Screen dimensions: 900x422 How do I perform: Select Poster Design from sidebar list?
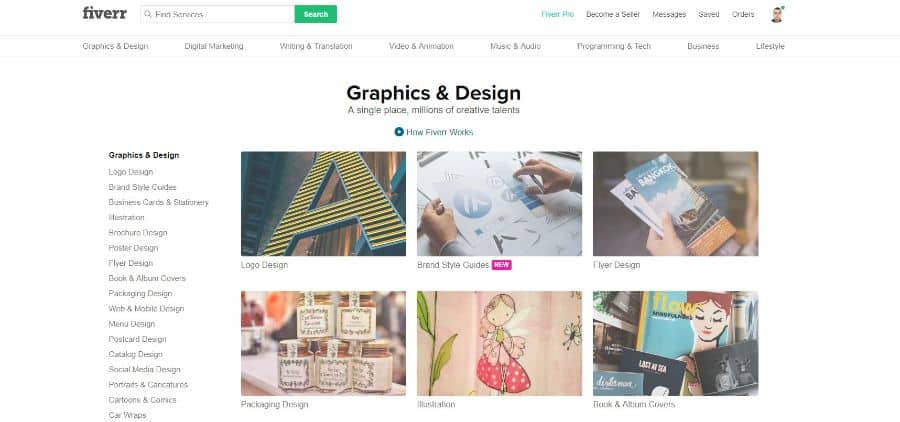133,248
